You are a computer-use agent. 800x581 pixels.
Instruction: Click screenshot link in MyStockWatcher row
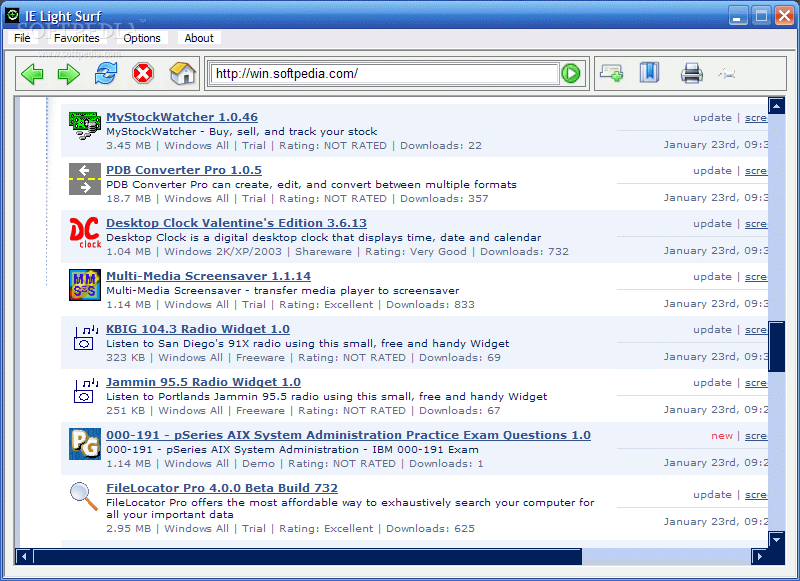point(756,118)
